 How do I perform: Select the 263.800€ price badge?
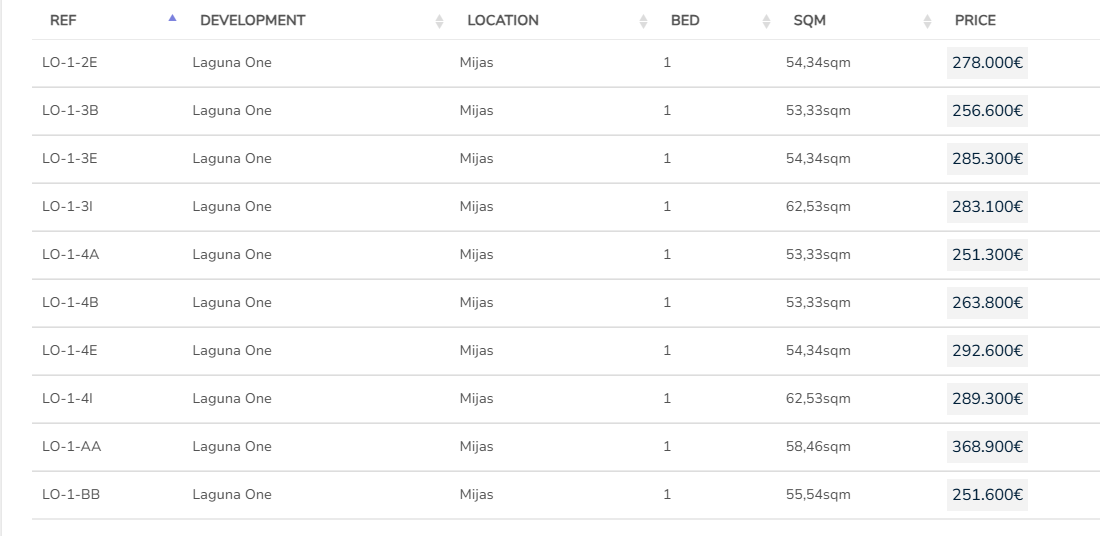[987, 303]
